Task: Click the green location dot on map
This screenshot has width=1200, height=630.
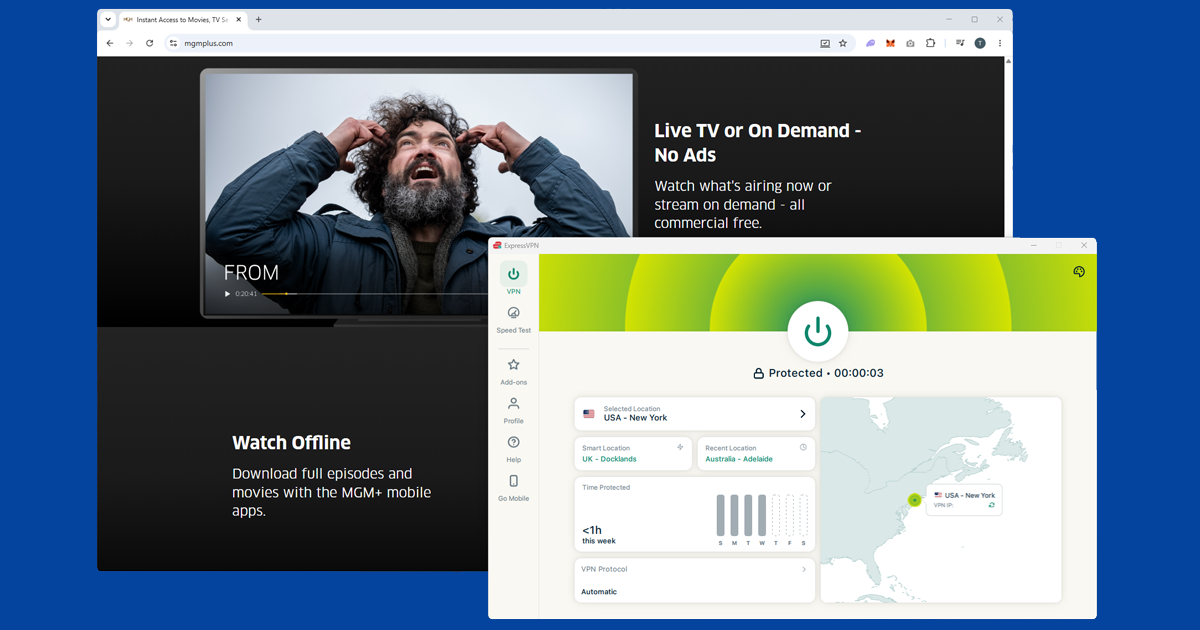Action: click(914, 499)
